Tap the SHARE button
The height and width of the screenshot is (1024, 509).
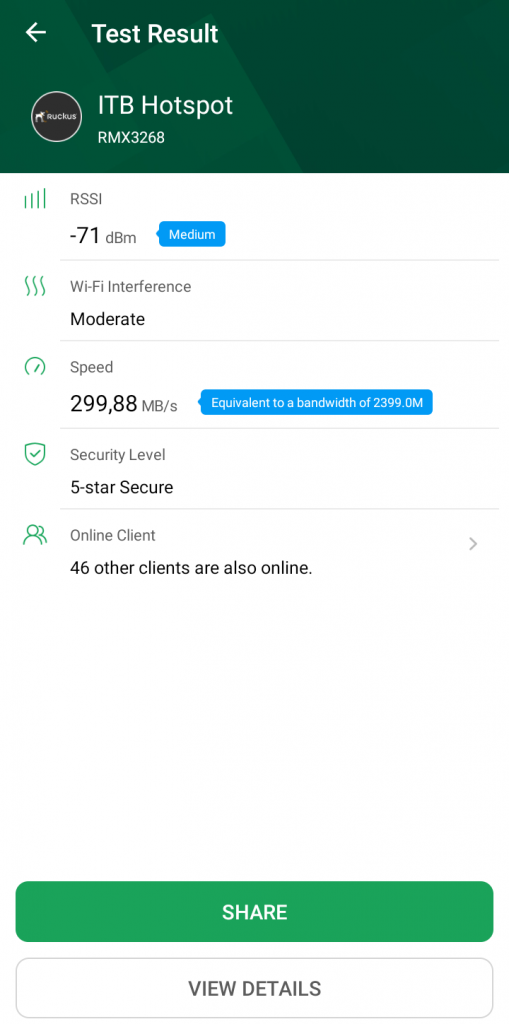[254, 912]
